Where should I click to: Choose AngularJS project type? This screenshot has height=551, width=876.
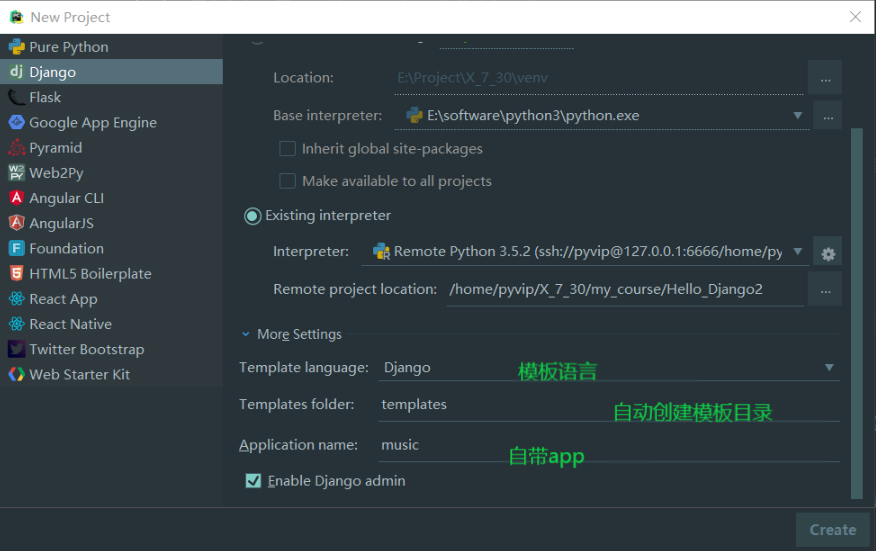(x=112, y=223)
